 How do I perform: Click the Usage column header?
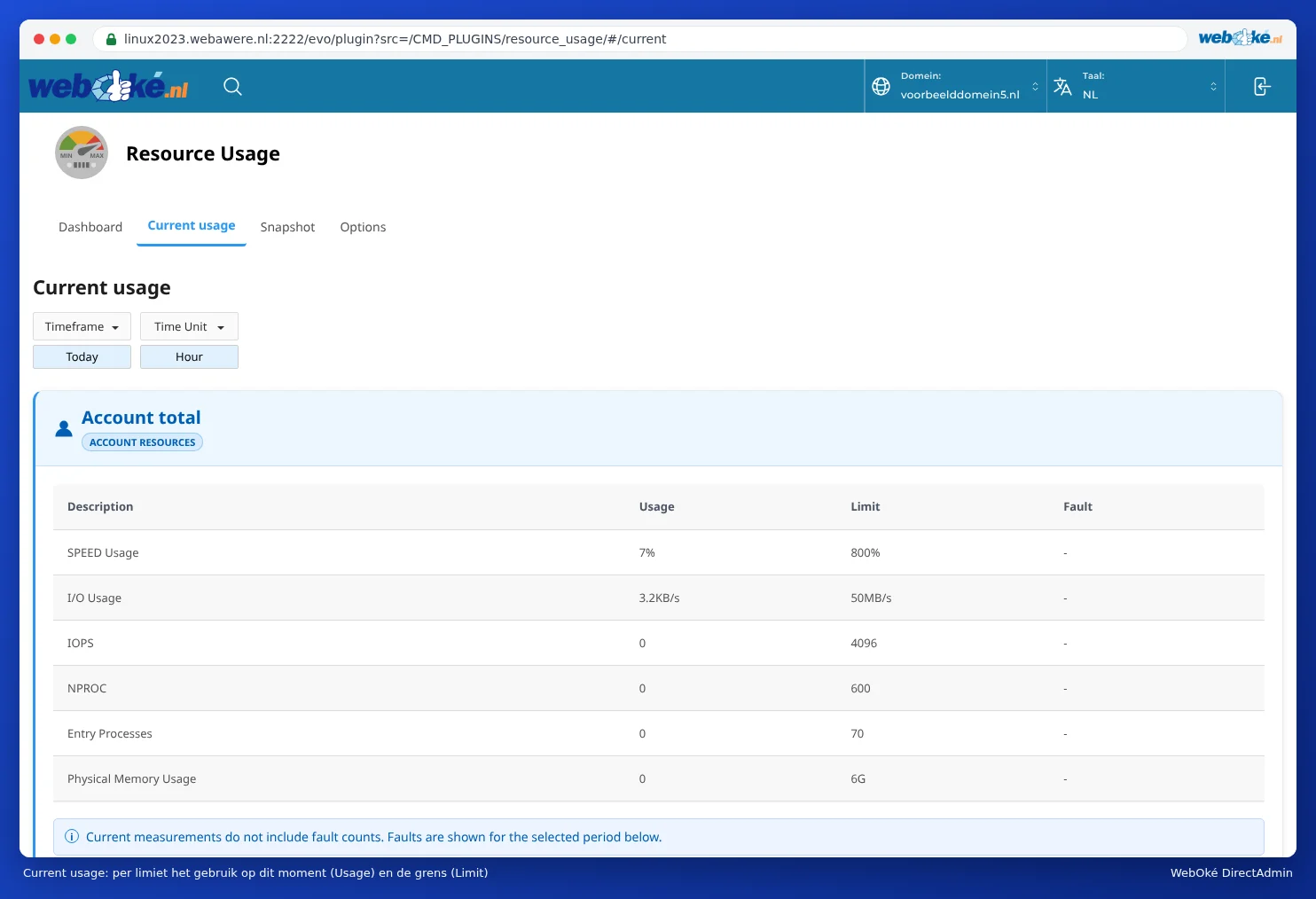(x=656, y=506)
